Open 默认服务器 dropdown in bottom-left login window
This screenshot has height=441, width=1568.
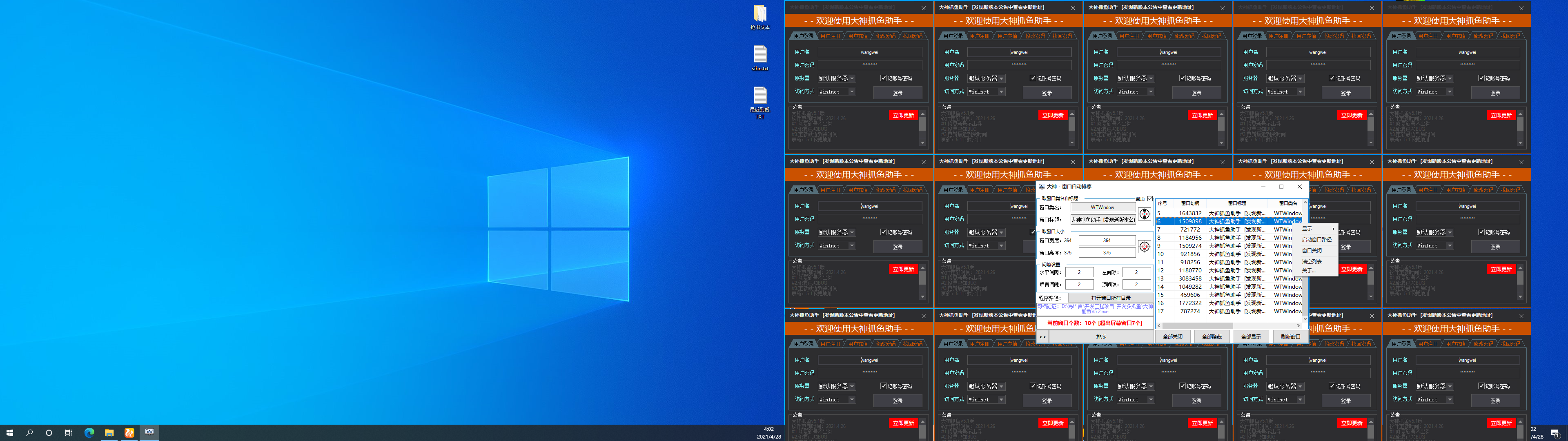coord(837,387)
